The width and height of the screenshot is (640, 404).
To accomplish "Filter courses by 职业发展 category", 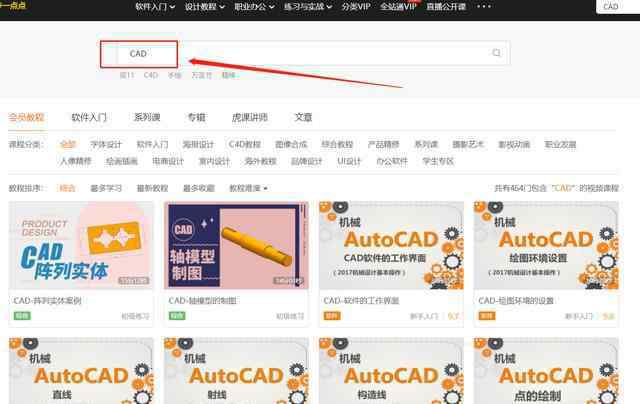I will [560, 144].
